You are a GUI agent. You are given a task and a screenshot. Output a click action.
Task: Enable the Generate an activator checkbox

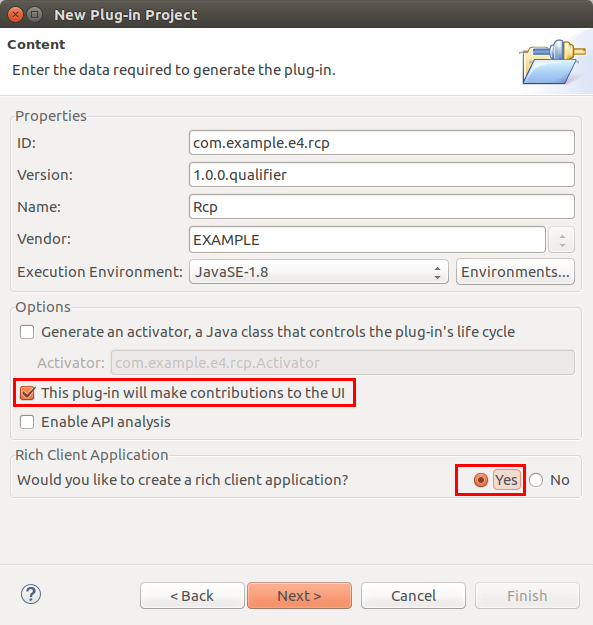coord(27,332)
